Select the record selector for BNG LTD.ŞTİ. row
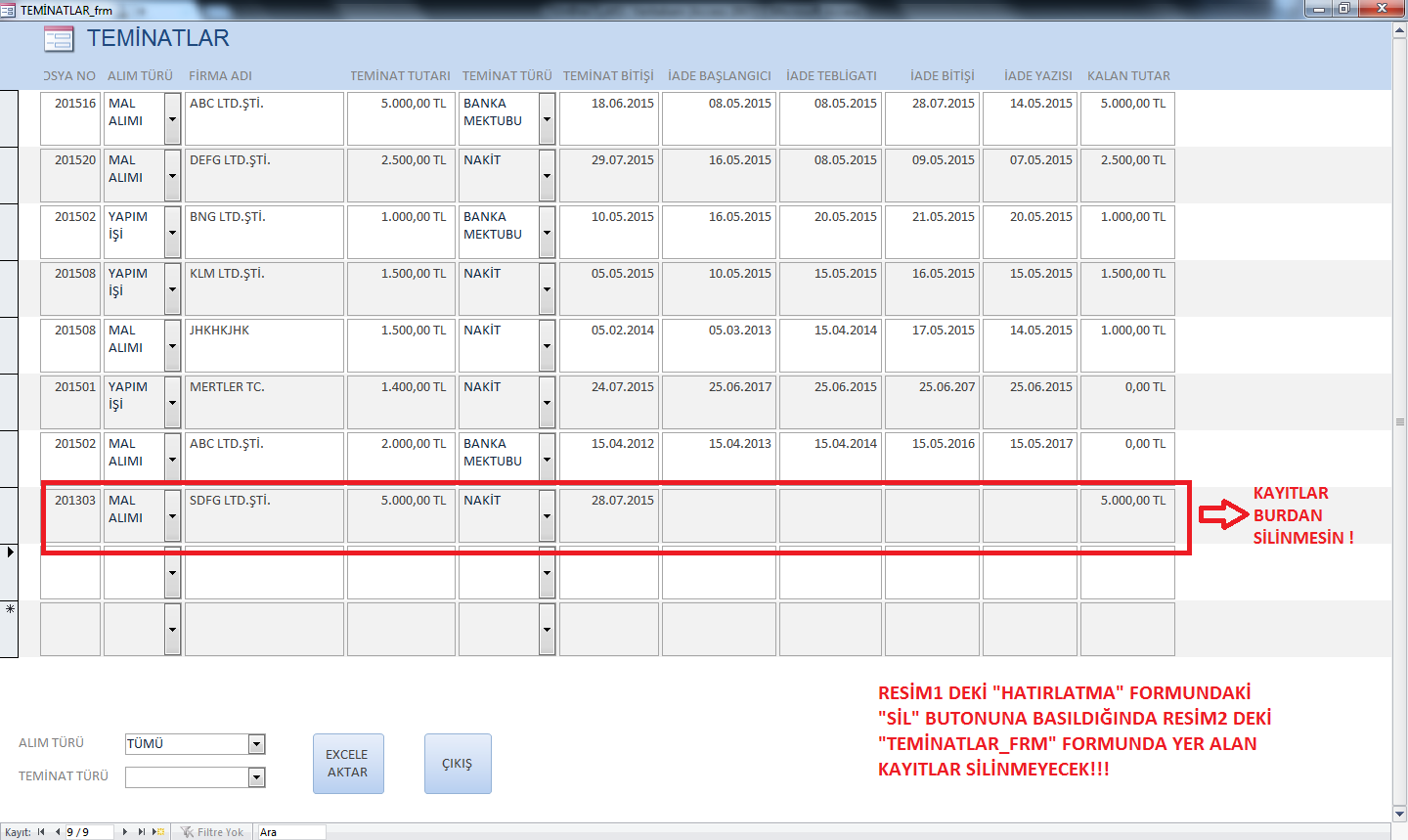This screenshot has height=840, width=1408. click(x=9, y=232)
